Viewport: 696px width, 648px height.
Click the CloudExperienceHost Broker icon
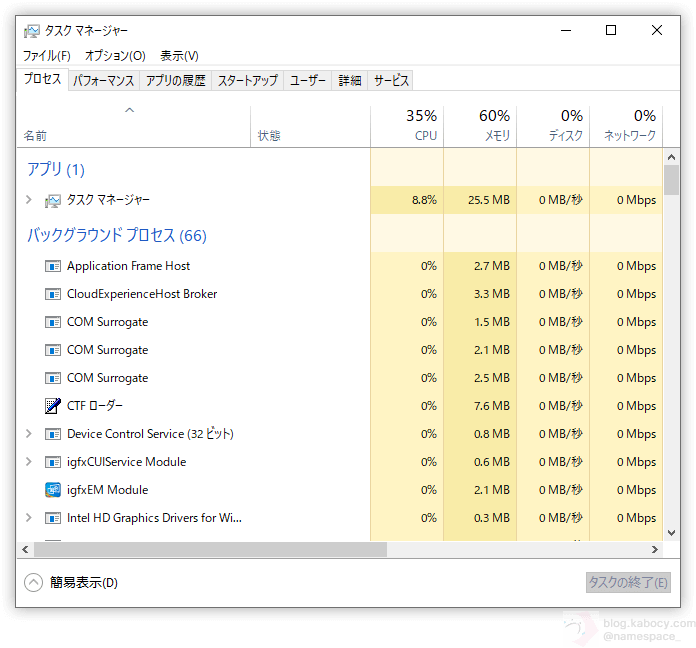[53, 294]
